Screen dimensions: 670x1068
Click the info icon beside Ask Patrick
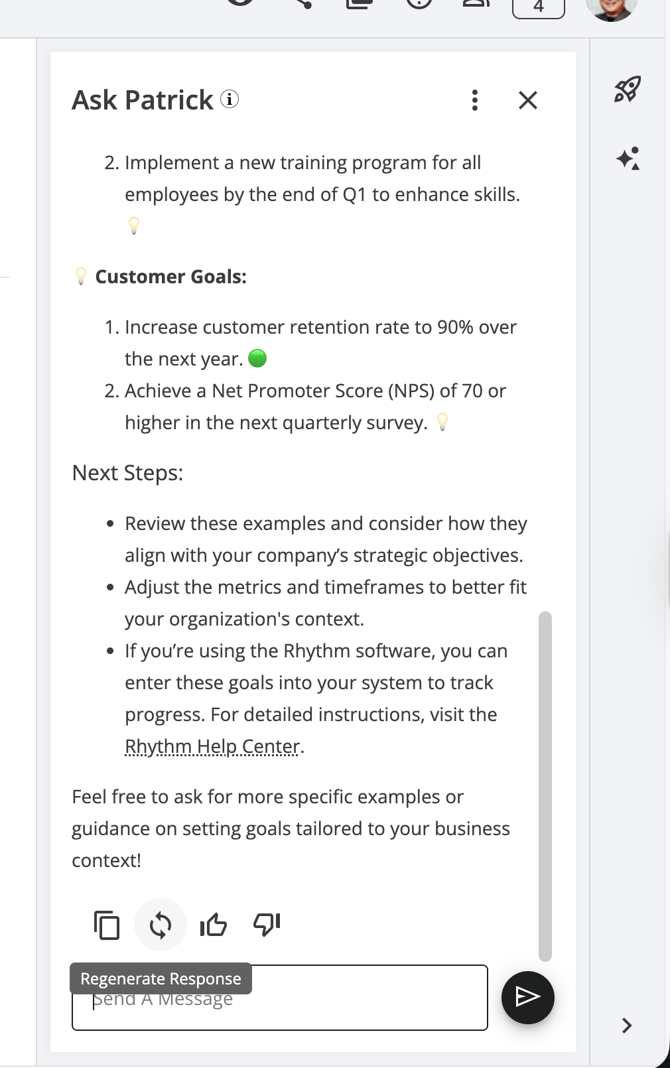click(x=230, y=99)
